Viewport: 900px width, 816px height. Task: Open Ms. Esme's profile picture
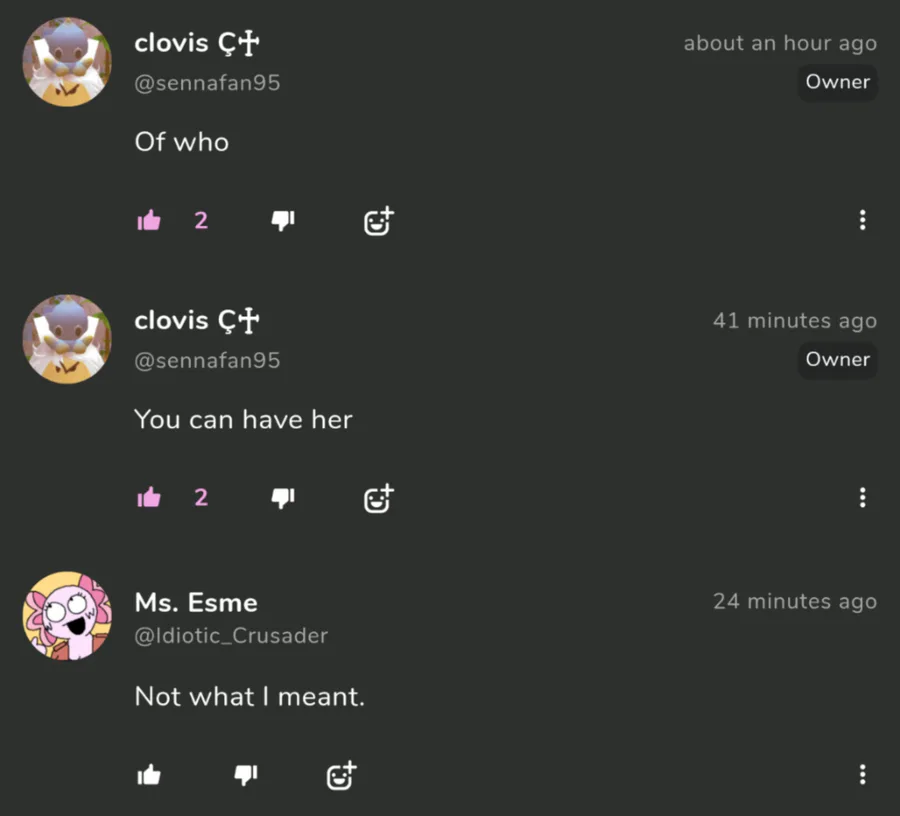[x=67, y=616]
